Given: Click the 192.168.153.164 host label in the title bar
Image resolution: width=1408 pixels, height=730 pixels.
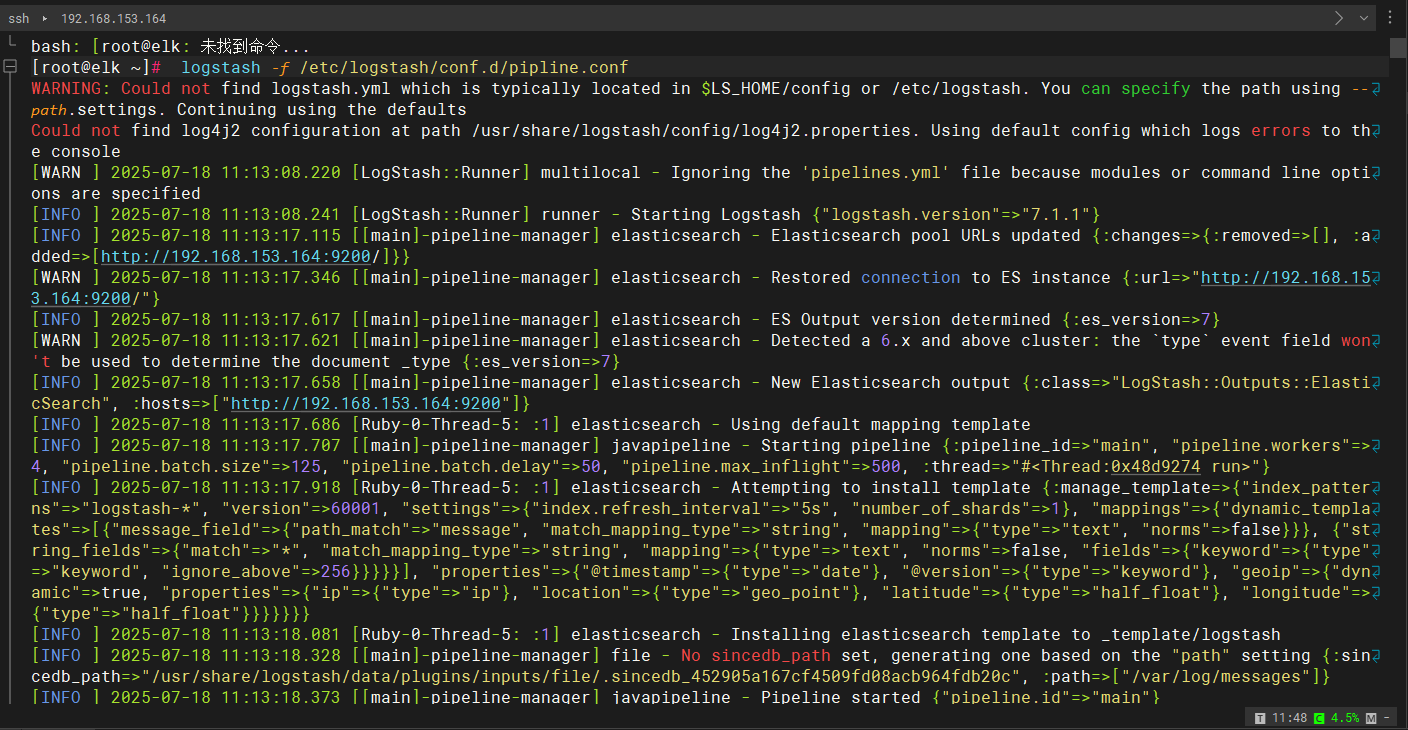Looking at the screenshot, I should click(113, 18).
